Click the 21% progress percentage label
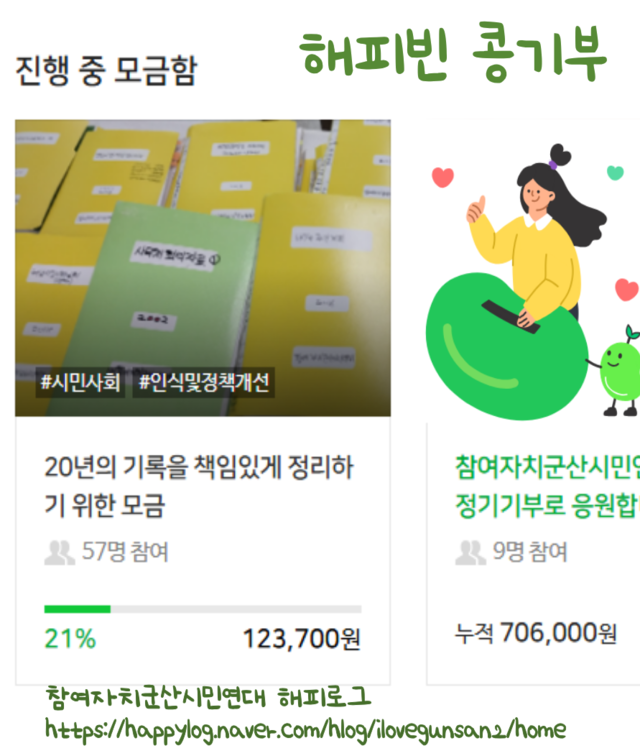Image resolution: width=640 pixels, height=756 pixels. 70,639
